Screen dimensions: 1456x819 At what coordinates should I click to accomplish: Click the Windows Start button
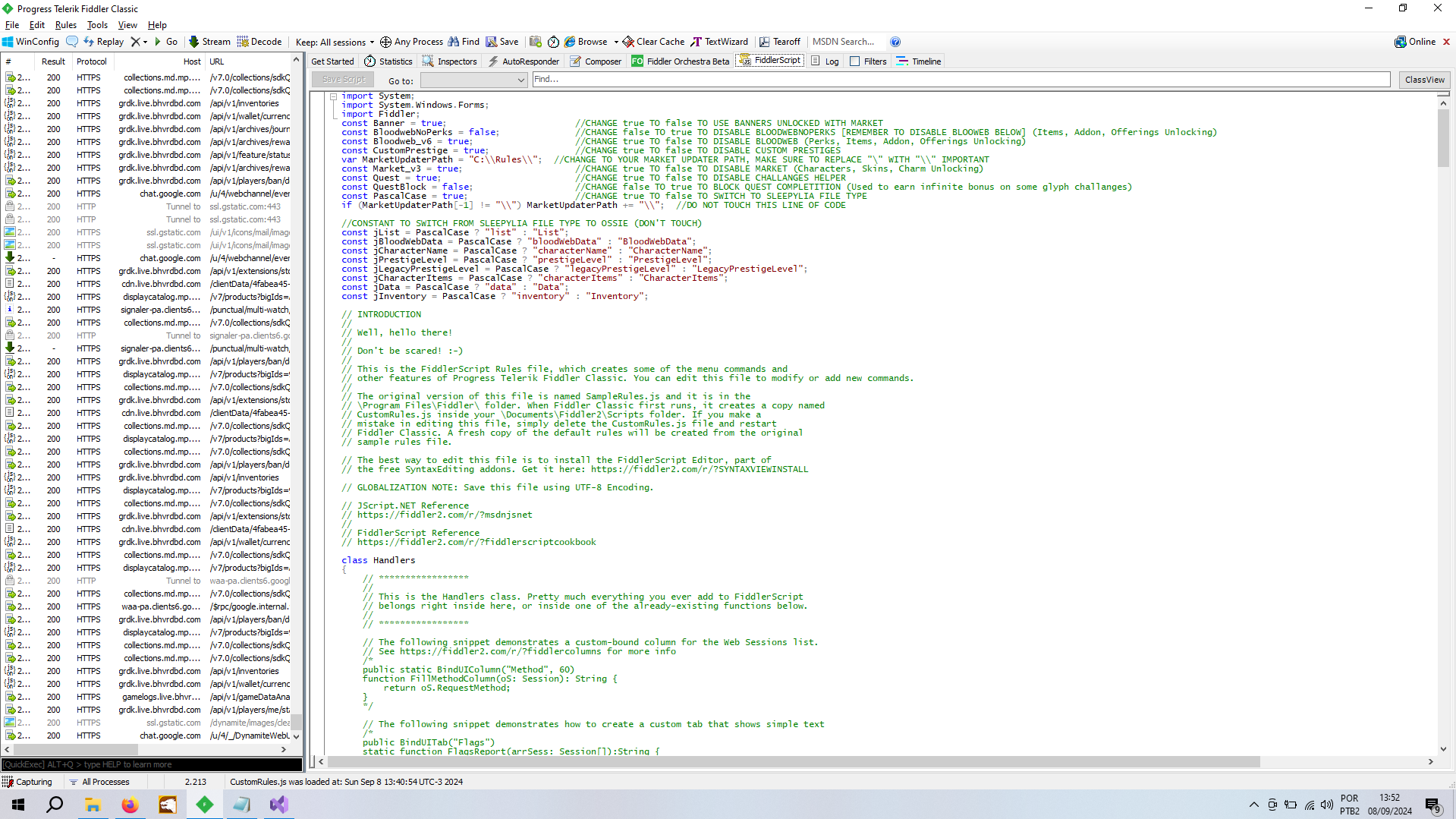(18, 805)
